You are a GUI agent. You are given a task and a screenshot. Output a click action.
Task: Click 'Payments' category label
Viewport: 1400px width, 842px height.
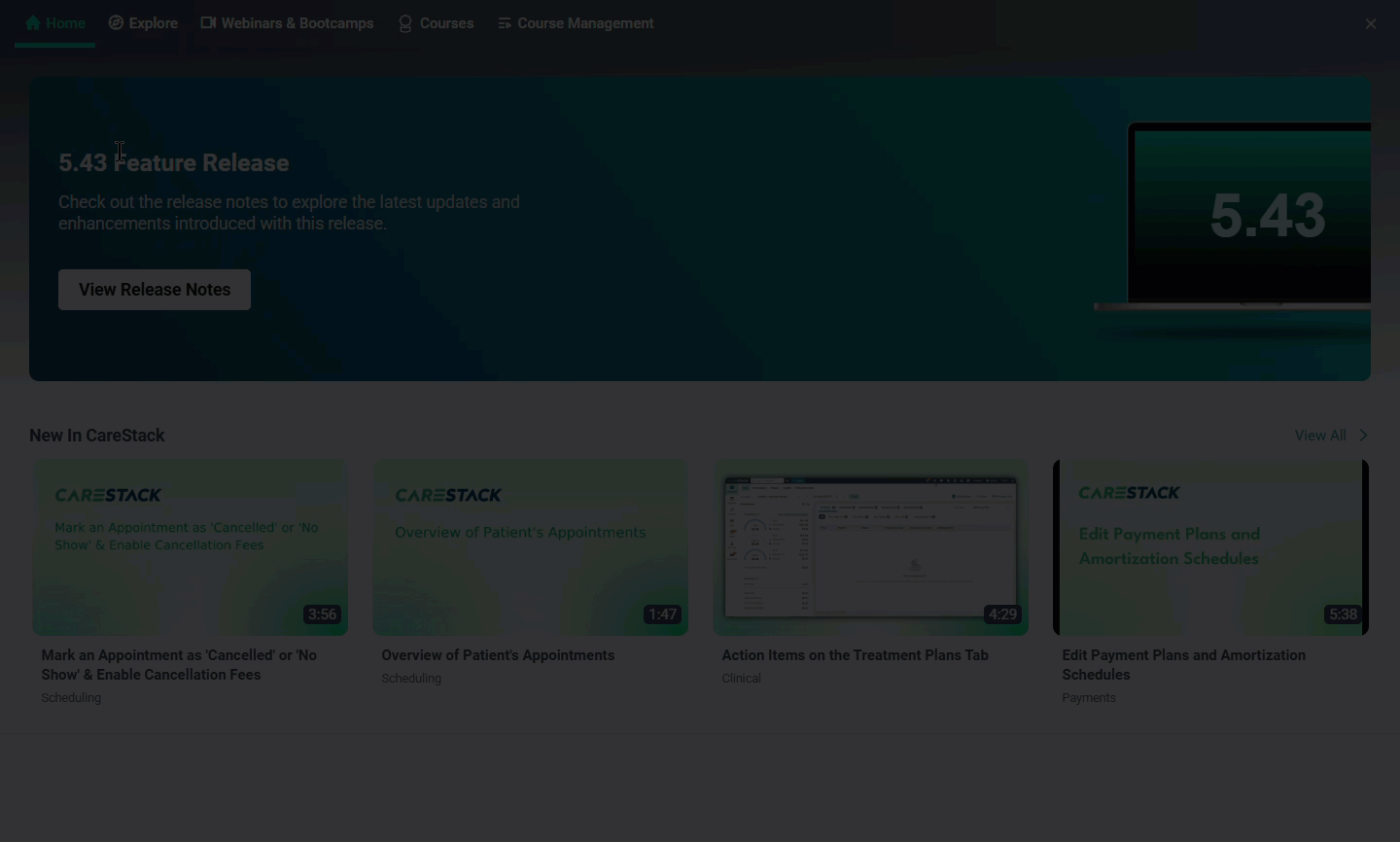click(1089, 698)
